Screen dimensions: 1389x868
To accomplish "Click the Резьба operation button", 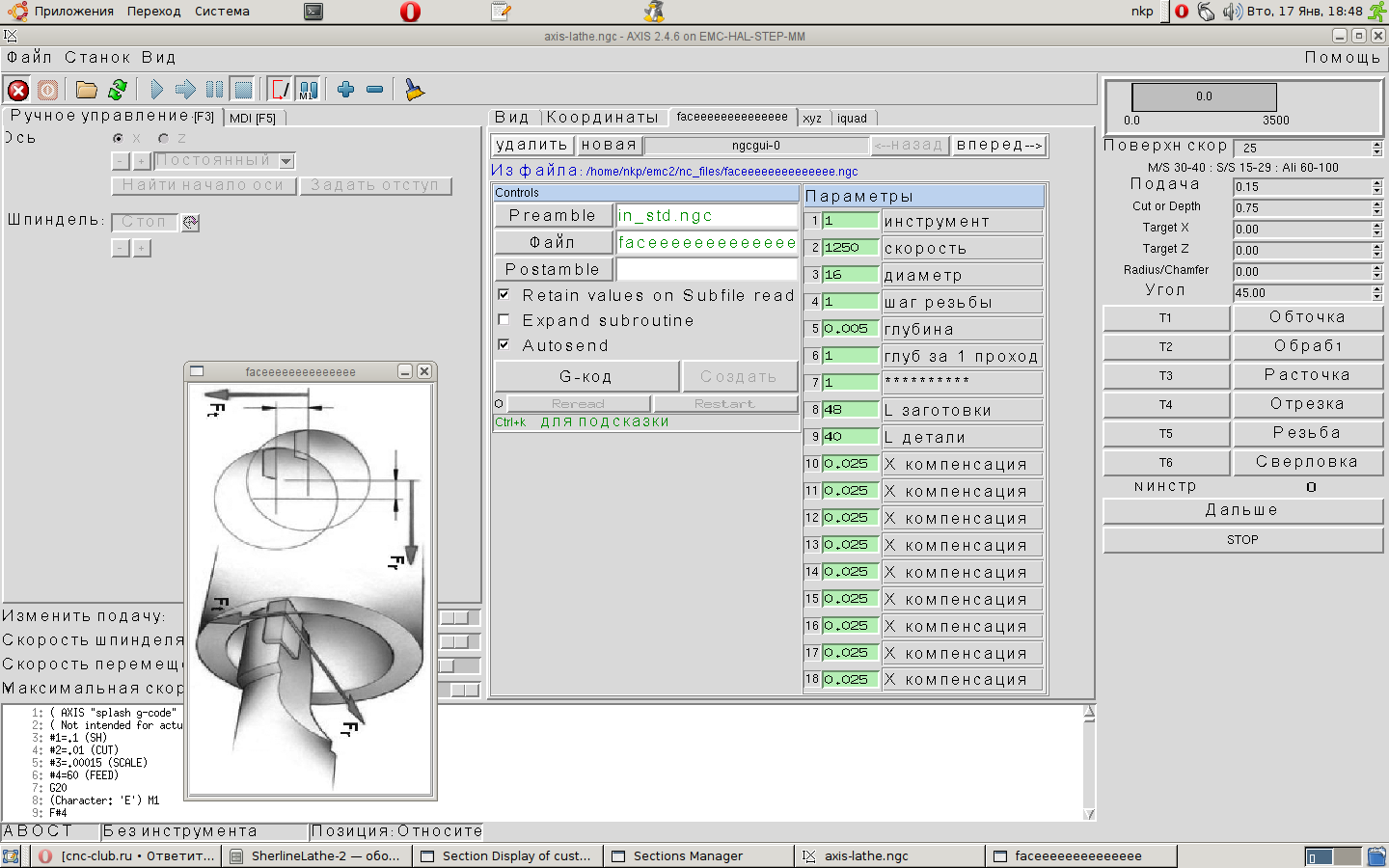I will tap(1307, 433).
